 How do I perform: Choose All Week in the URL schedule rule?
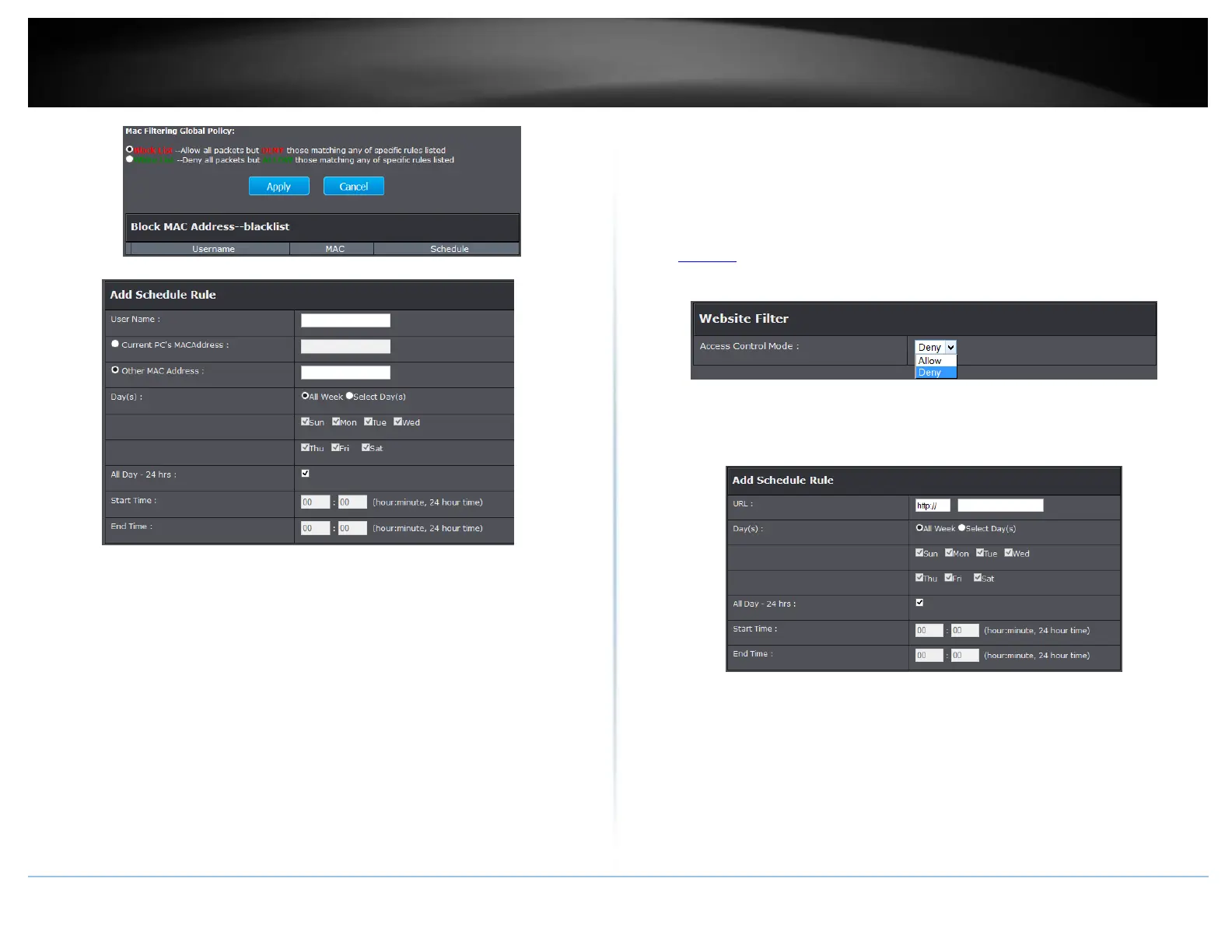919,527
